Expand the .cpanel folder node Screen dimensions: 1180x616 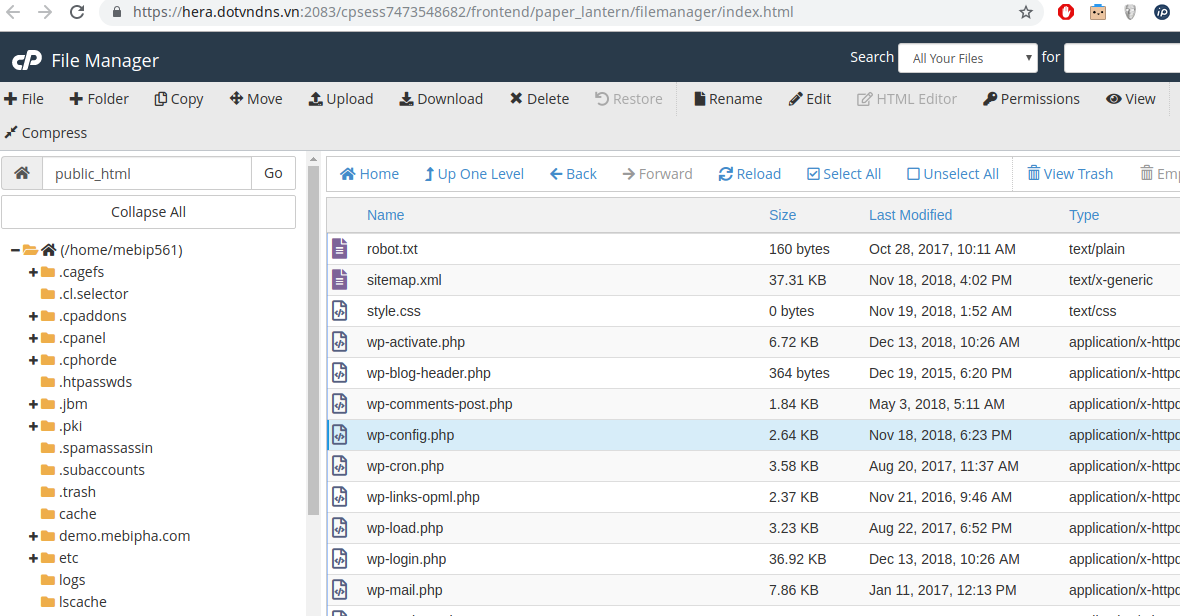(33, 338)
